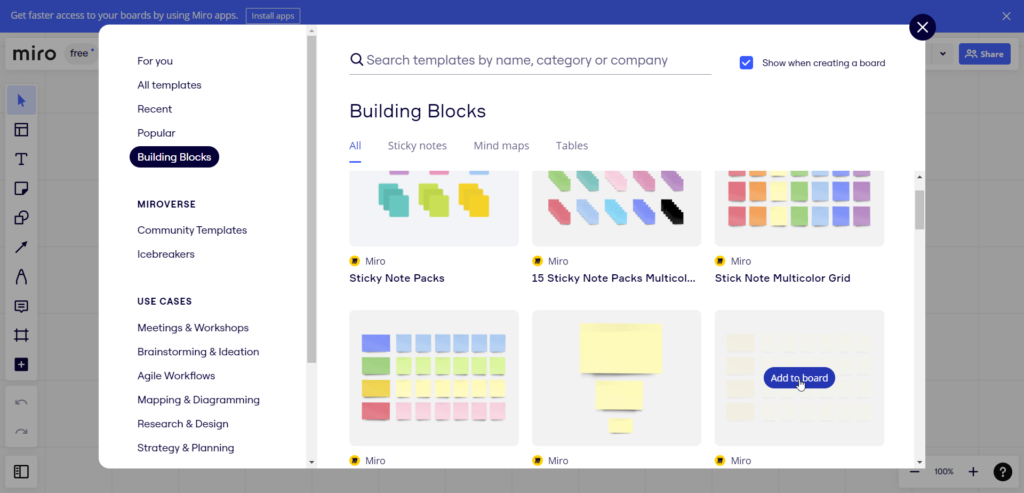The height and width of the screenshot is (493, 1024).
Task: Select the Connection line arrow tool
Action: tap(22, 247)
